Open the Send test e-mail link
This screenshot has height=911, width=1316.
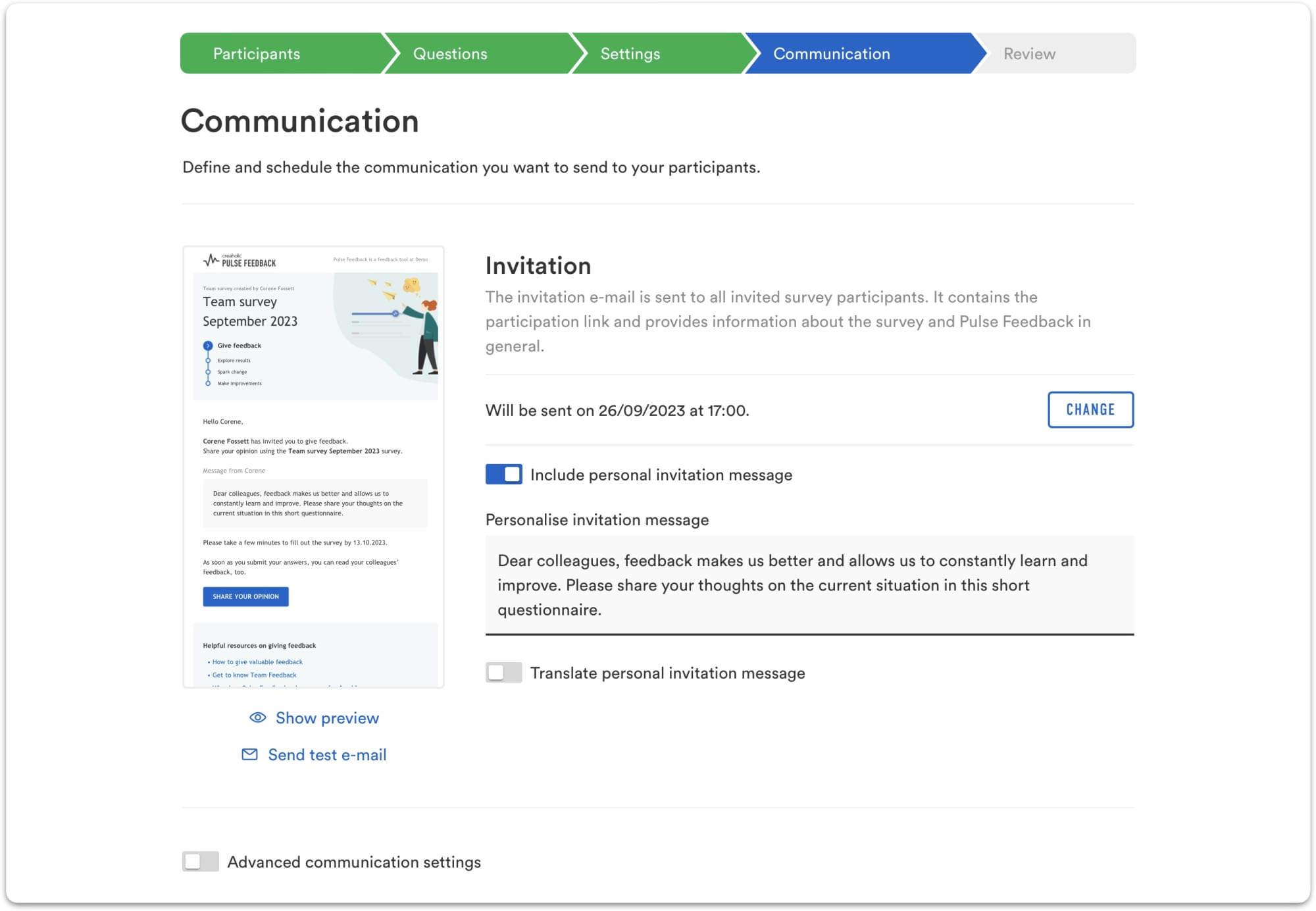click(x=326, y=754)
